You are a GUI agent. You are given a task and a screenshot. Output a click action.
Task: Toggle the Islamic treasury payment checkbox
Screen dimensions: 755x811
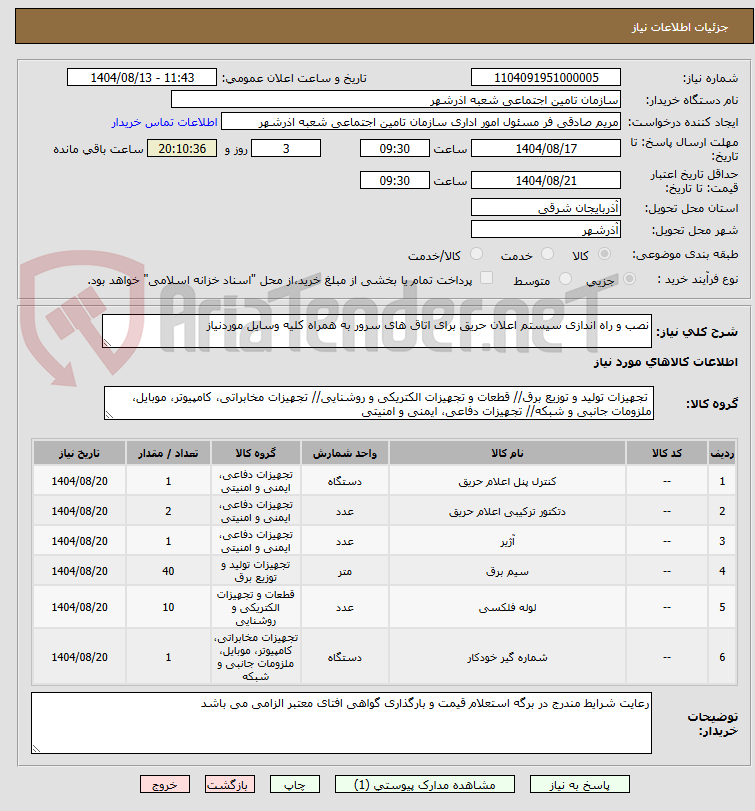click(486, 278)
